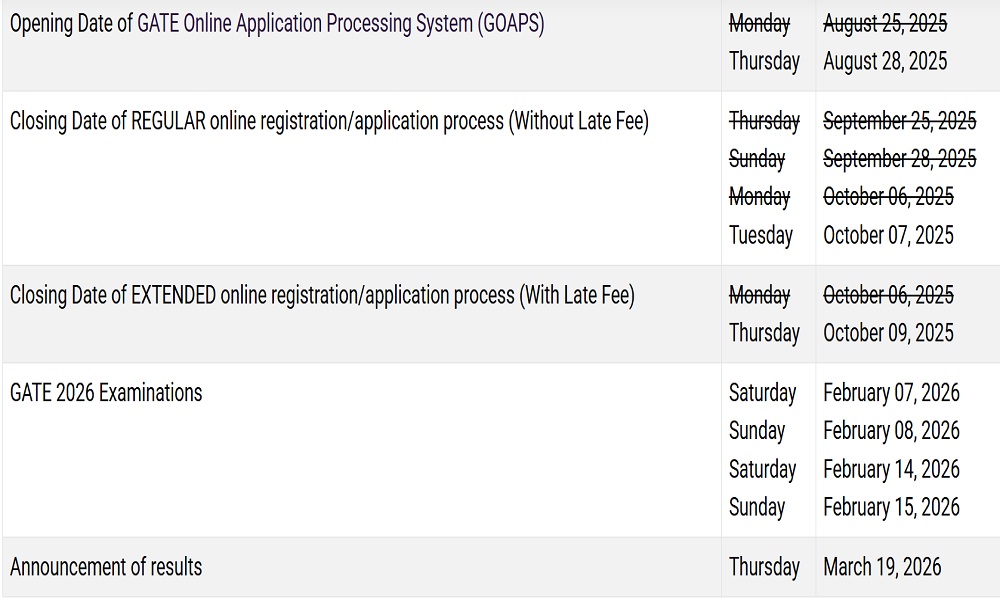Select the October 09, 2025 date
The height and width of the screenshot is (600, 1000).
[888, 332]
